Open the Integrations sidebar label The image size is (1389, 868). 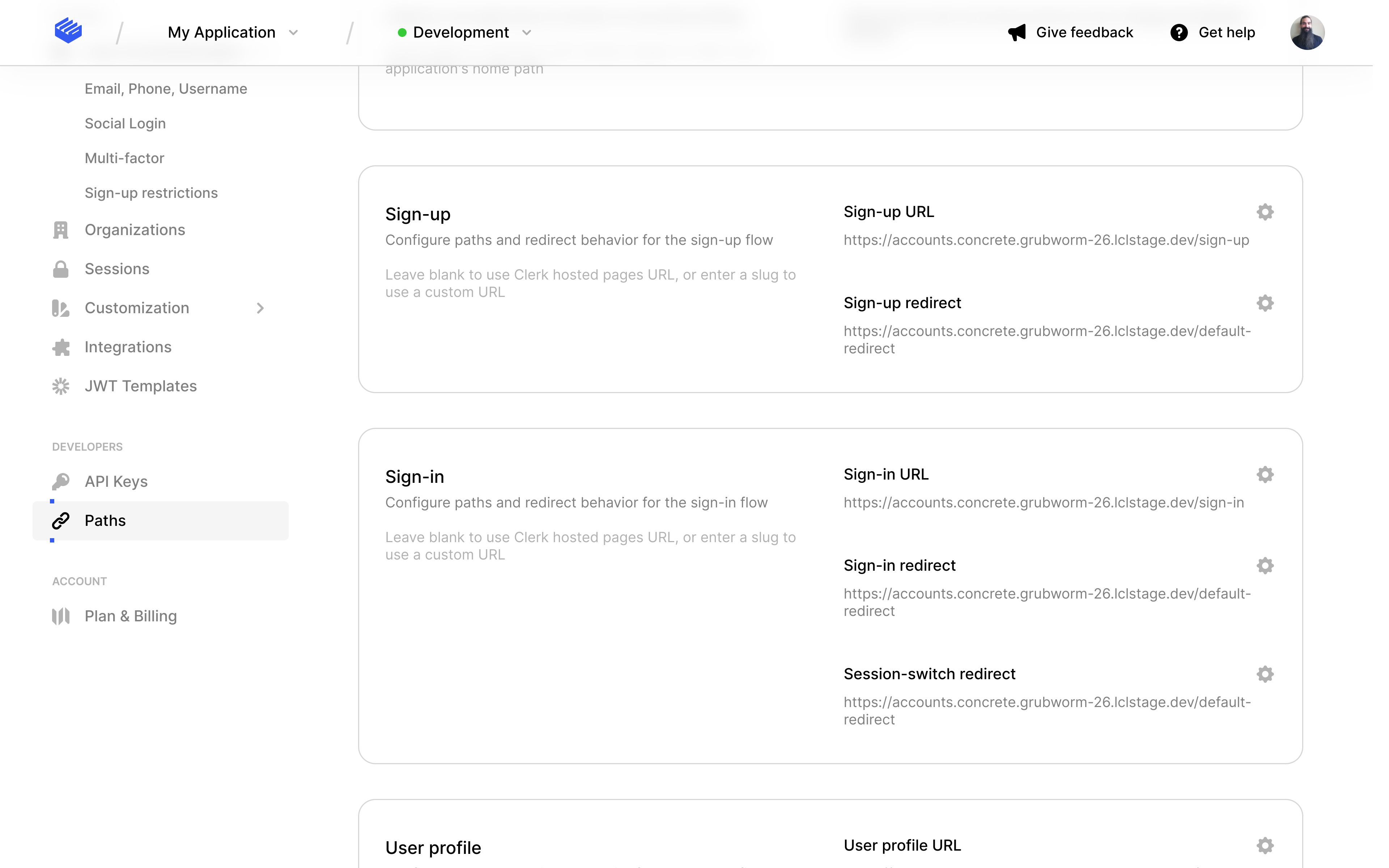point(128,347)
